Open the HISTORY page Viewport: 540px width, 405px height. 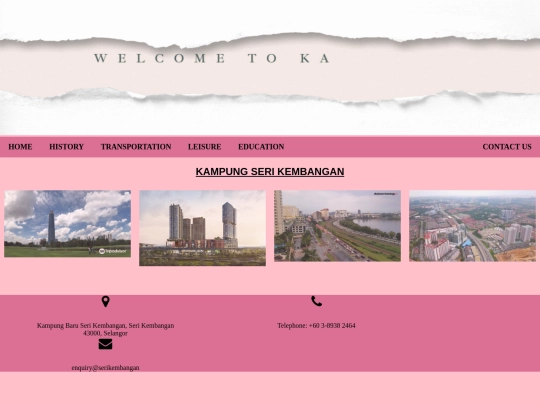66,147
